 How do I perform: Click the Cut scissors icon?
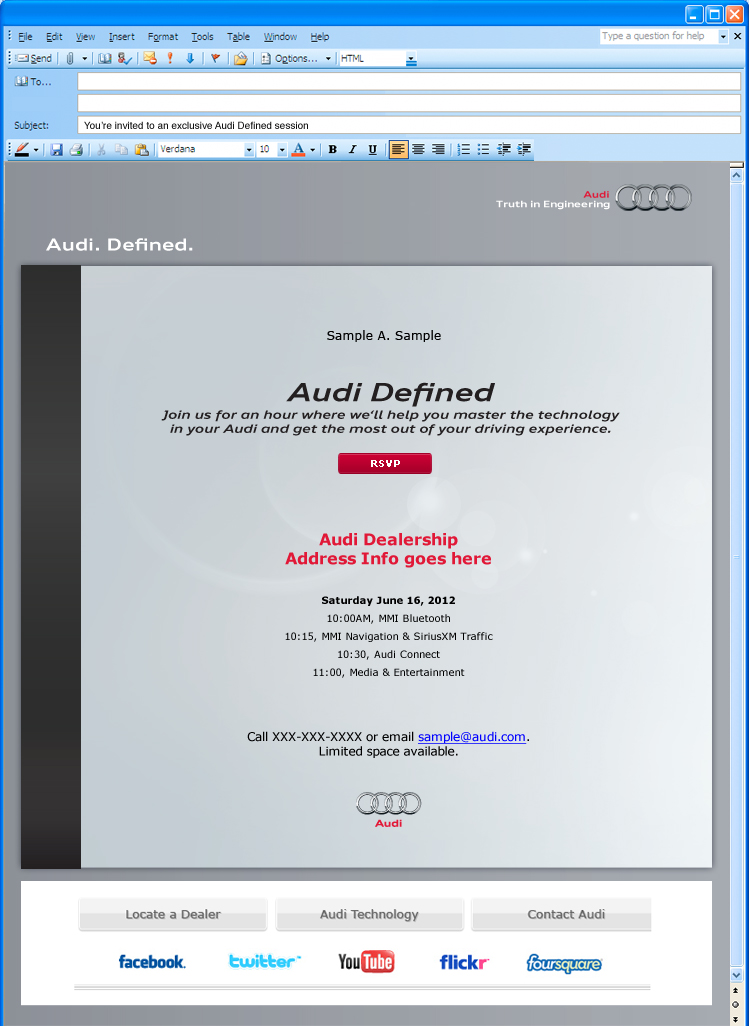click(x=101, y=149)
